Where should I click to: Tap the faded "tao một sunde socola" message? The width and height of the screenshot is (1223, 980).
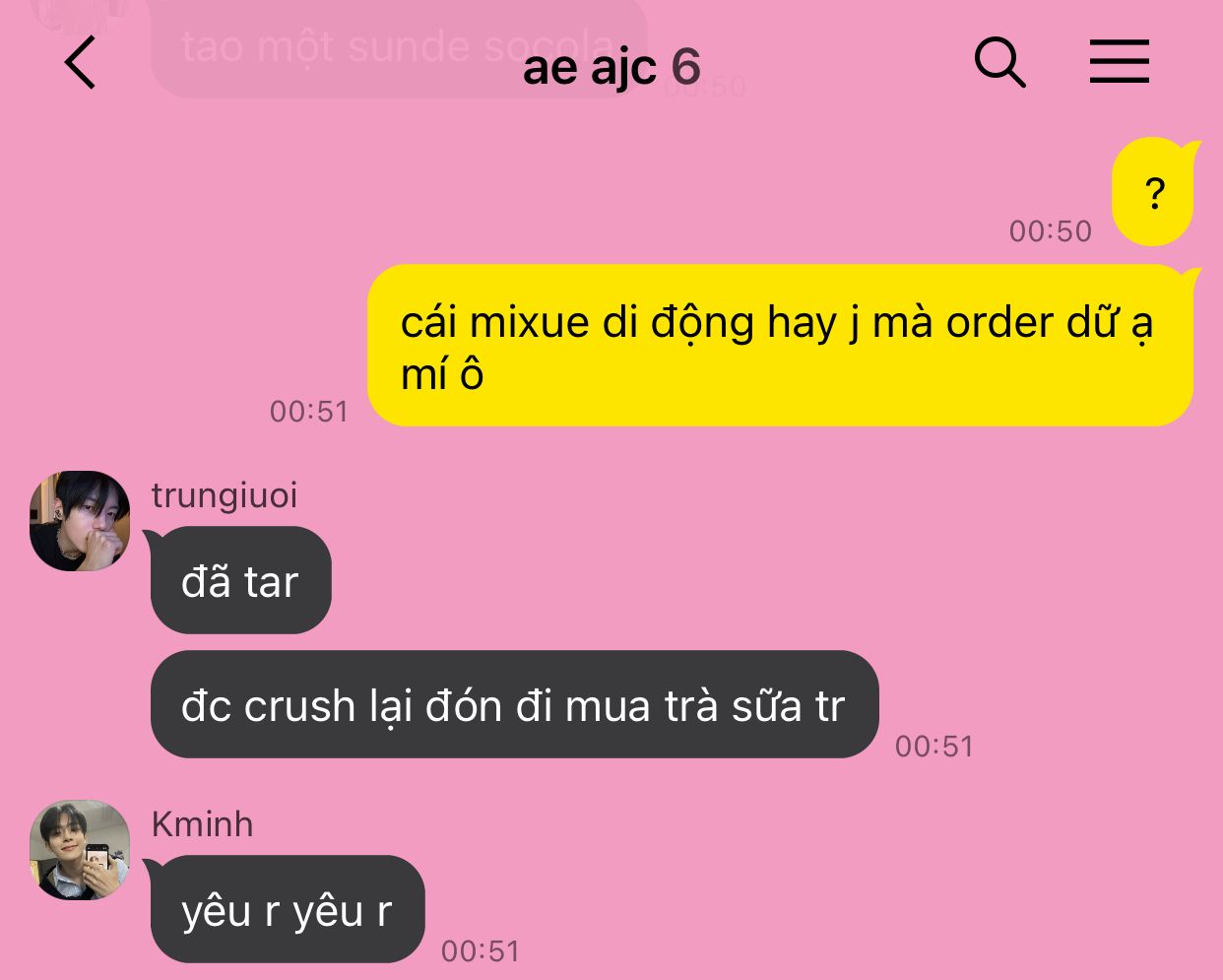point(399,47)
